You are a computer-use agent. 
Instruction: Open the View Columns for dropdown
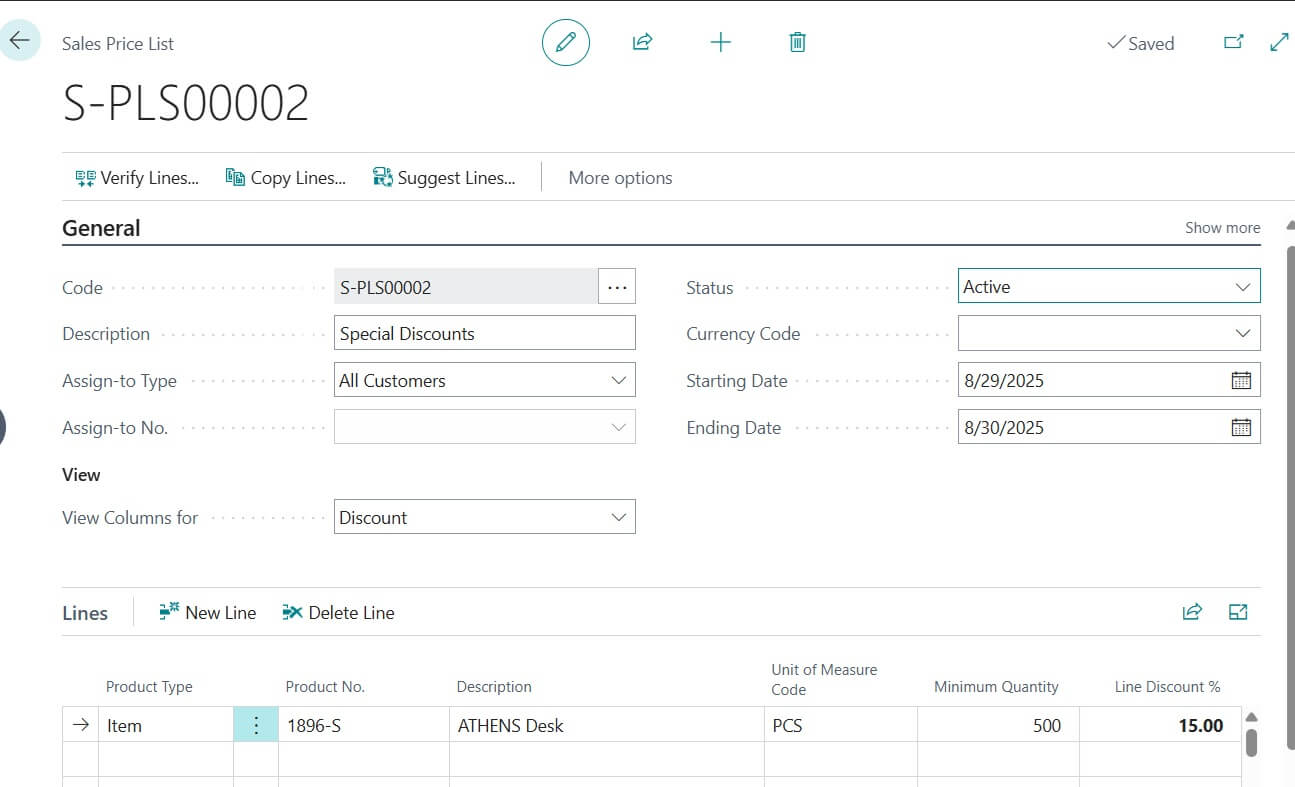point(620,516)
